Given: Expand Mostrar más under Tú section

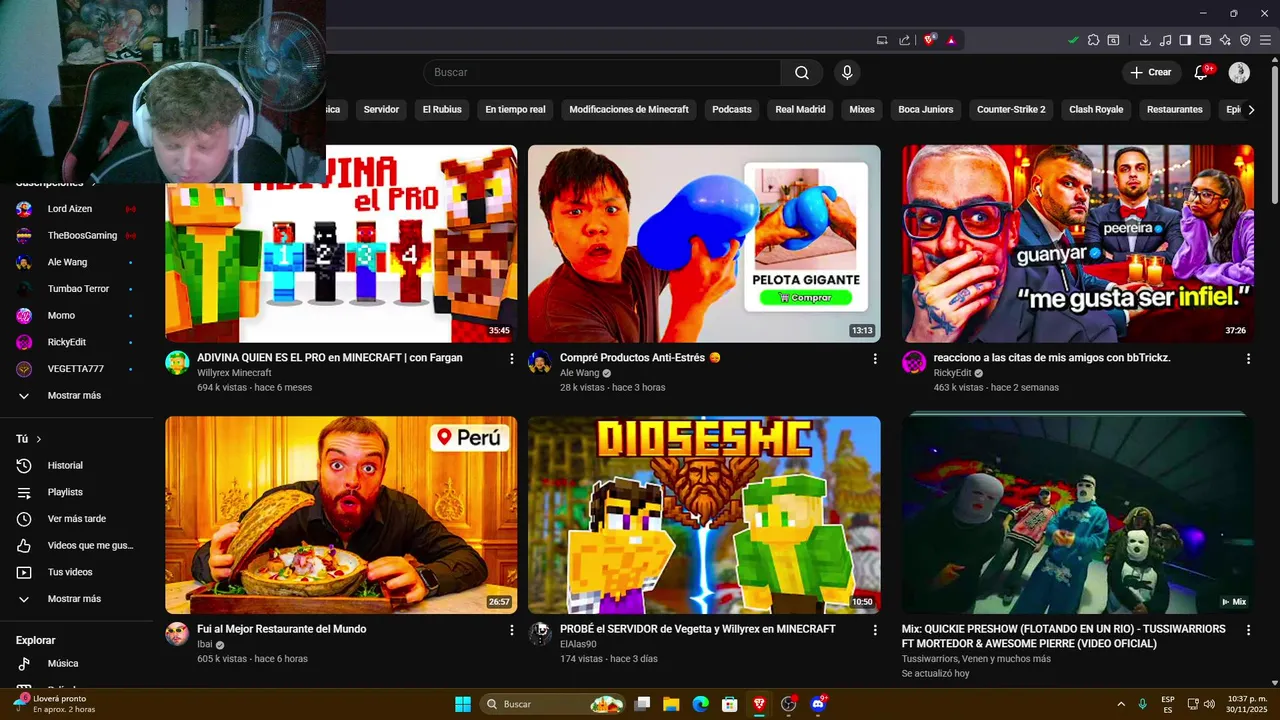Looking at the screenshot, I should tap(76, 599).
